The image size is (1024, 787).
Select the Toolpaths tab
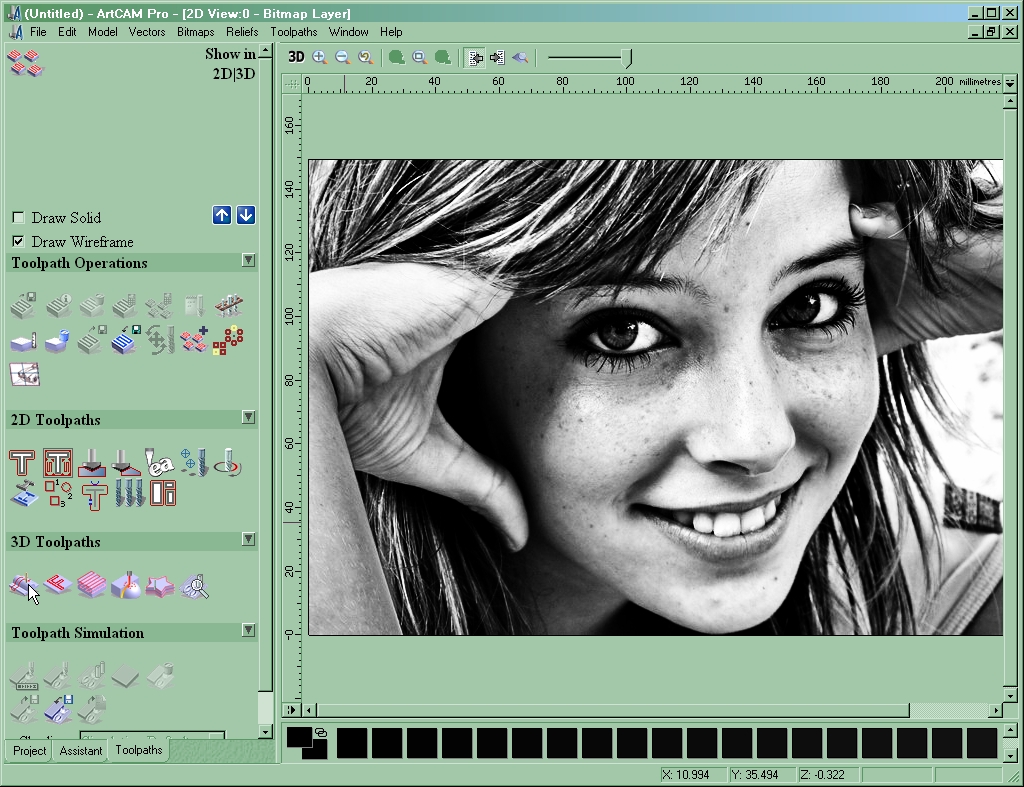(x=138, y=750)
